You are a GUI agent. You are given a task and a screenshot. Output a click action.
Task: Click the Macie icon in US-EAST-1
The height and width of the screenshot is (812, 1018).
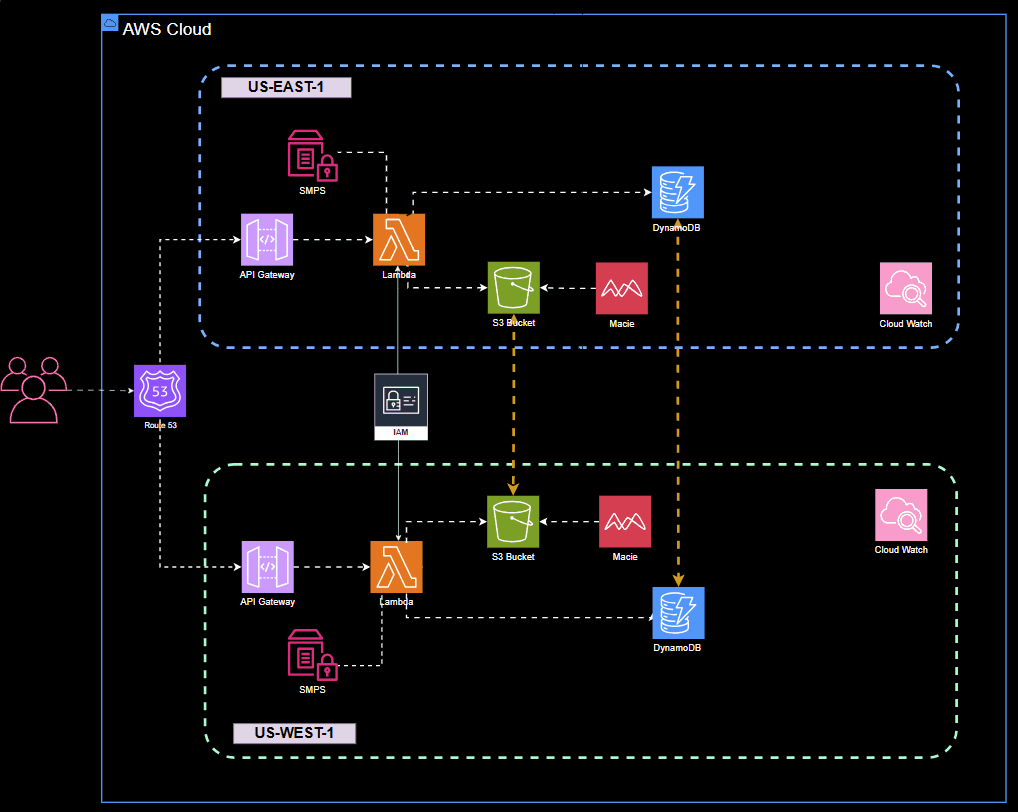pos(622,288)
